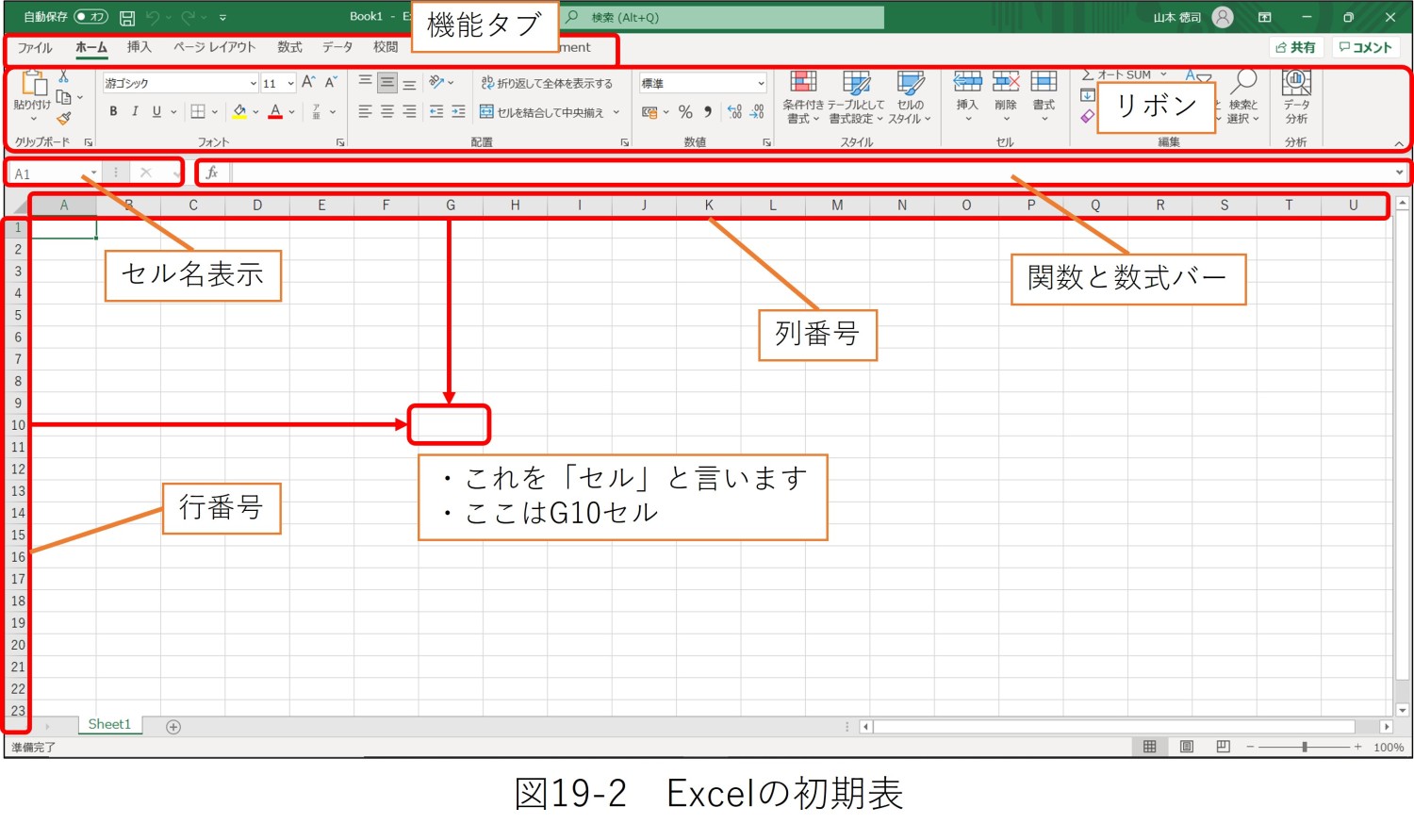The image size is (1414, 840).
Task: Open Cell Styles (セルのスタイル) menu
Action: (910, 97)
